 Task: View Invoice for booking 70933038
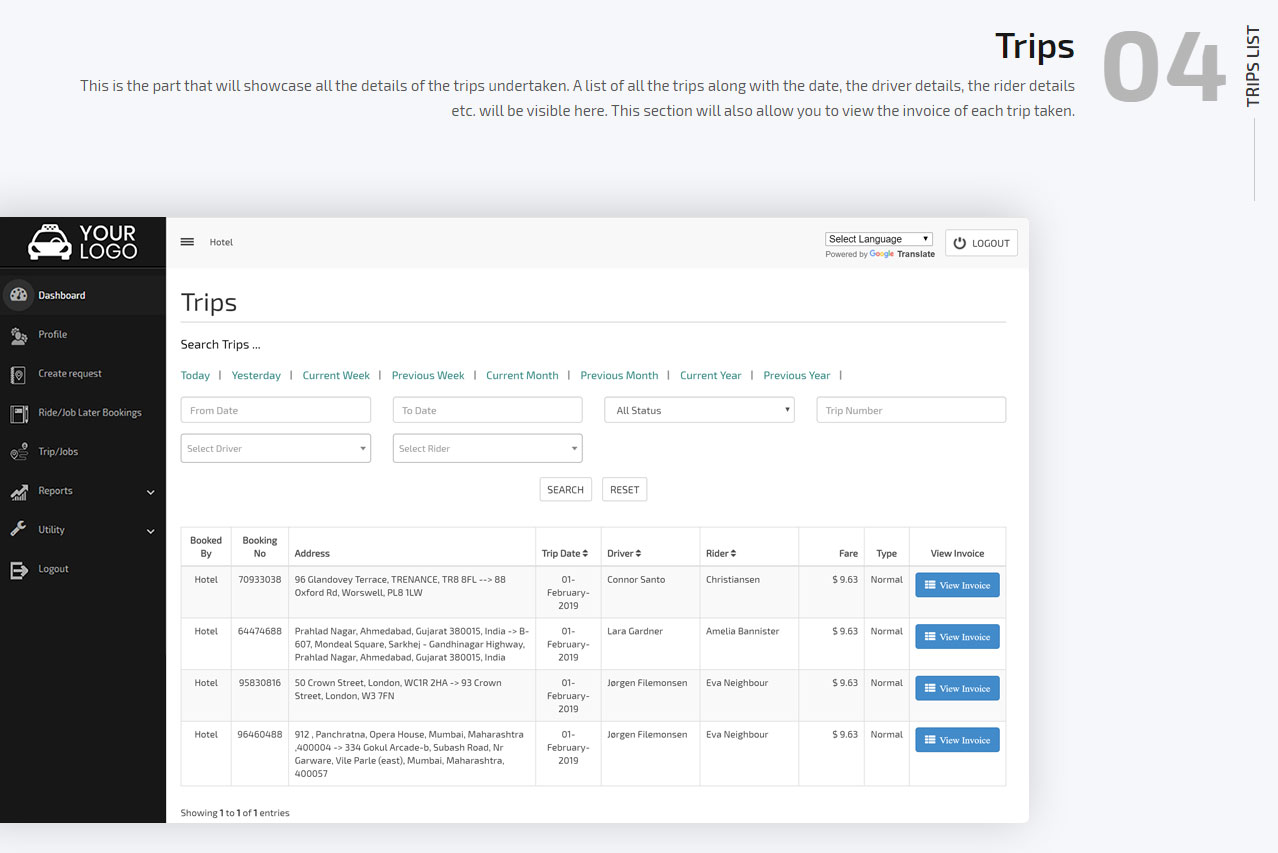[957, 584]
